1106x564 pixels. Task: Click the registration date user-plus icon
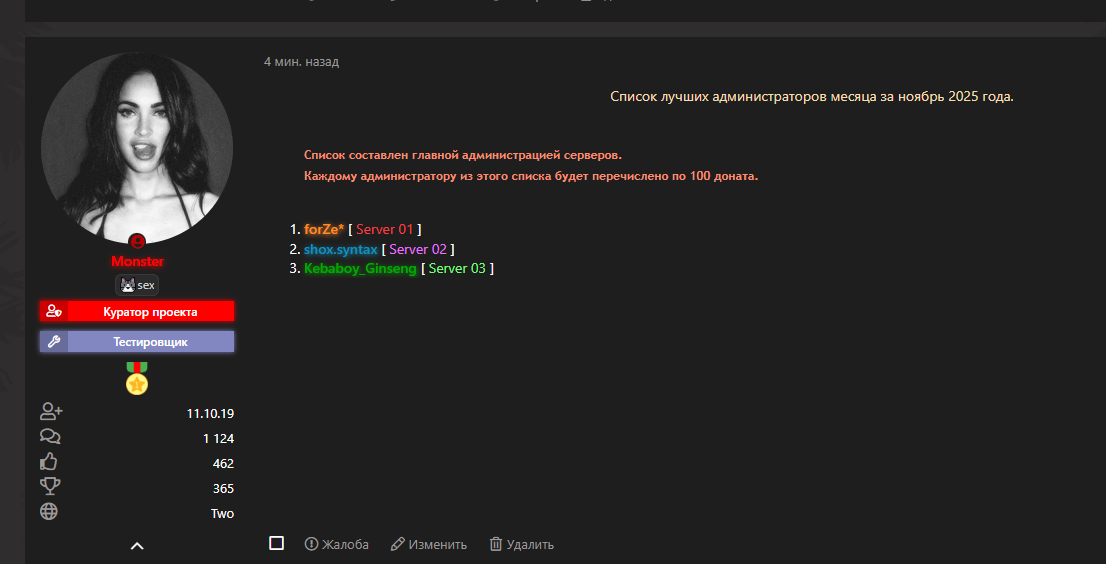[50, 412]
